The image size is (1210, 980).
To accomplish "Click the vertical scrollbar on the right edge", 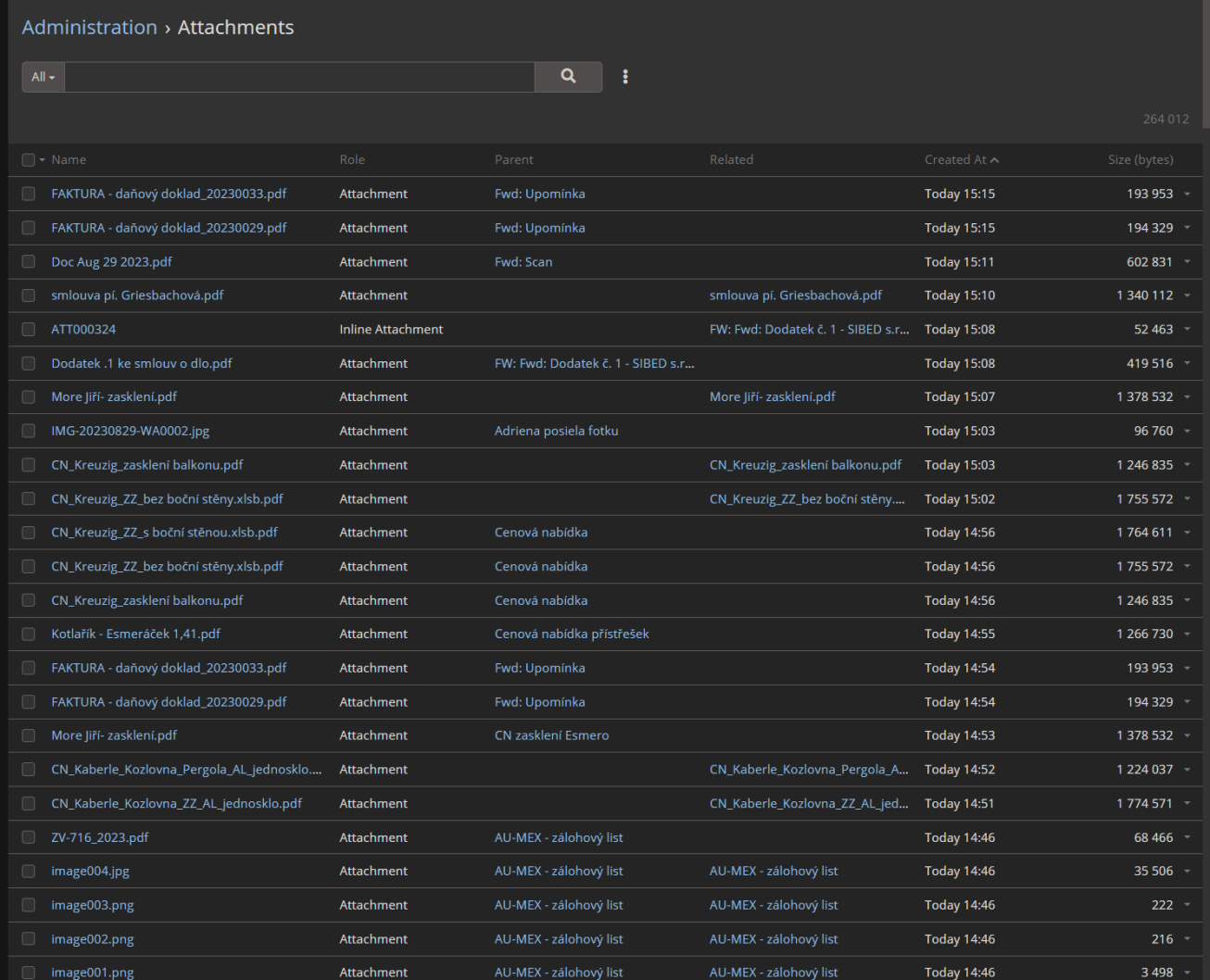I will [x=1206, y=65].
